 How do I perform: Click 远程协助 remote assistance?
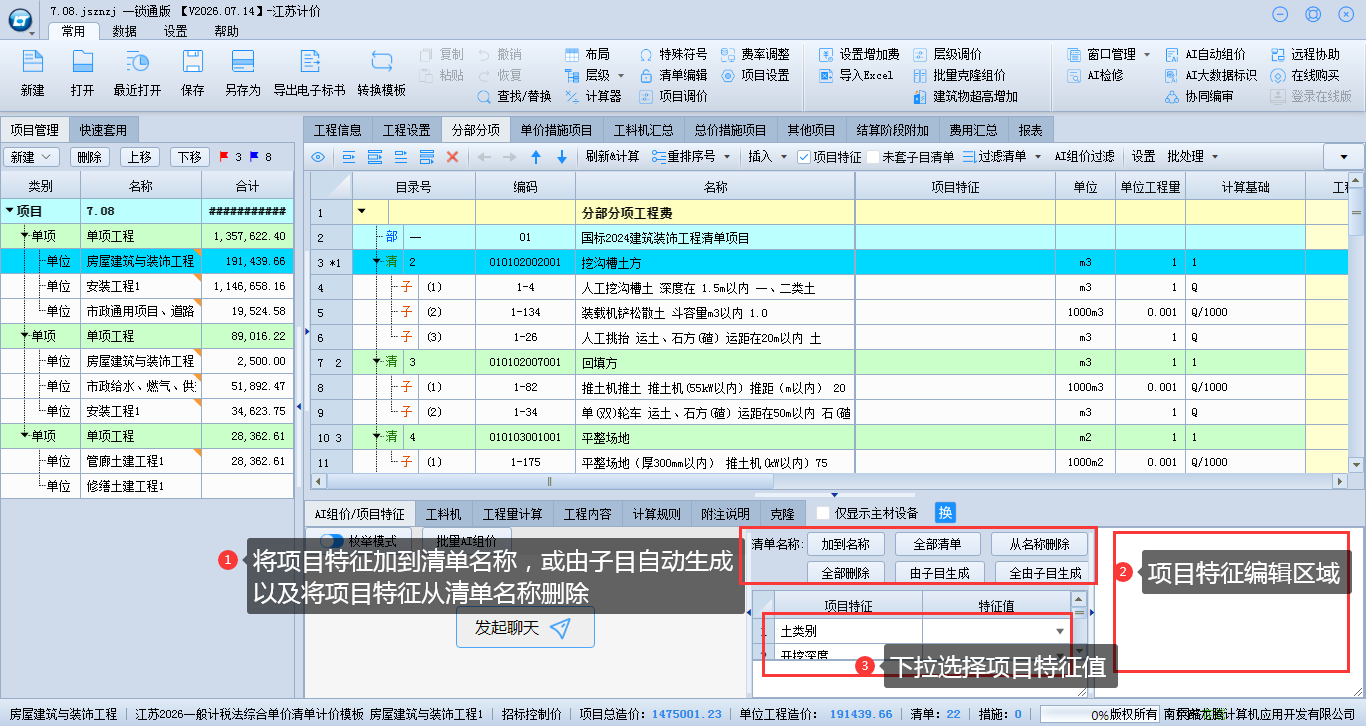pos(1305,54)
